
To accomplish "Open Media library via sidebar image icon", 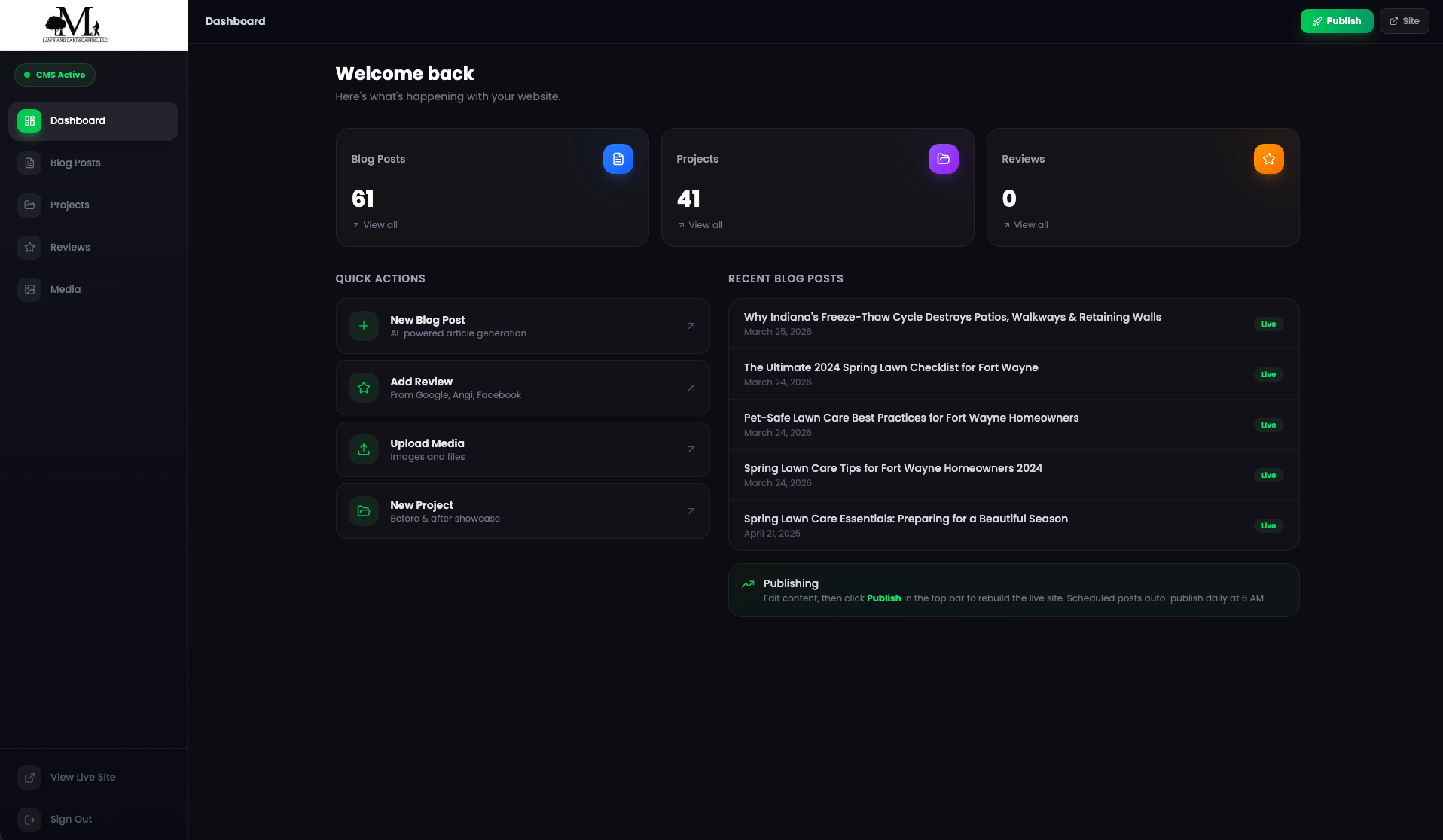I will coord(29,289).
